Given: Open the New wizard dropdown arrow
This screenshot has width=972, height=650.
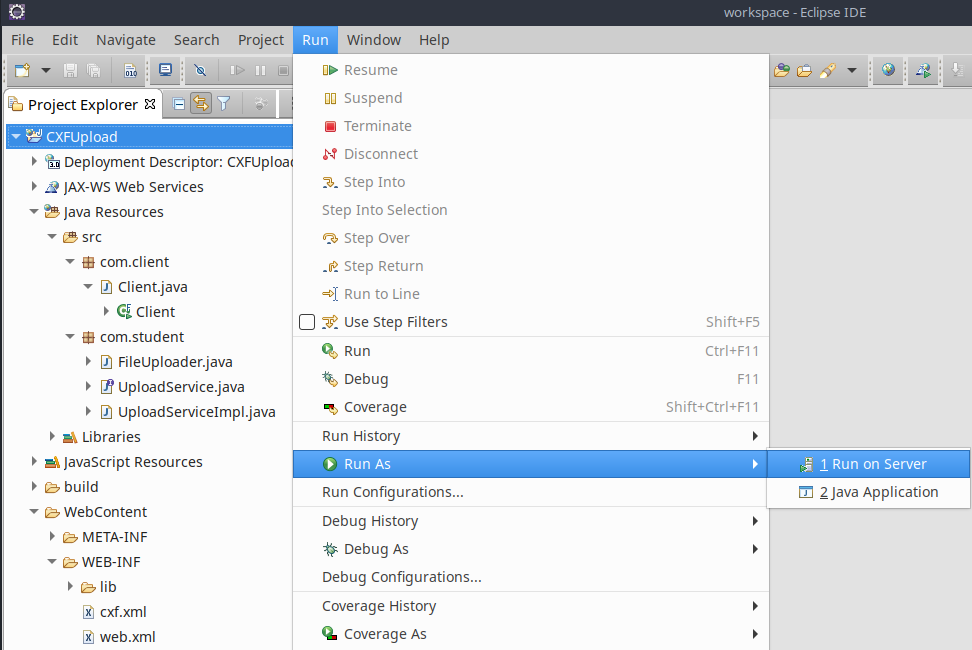Looking at the screenshot, I should 46,70.
